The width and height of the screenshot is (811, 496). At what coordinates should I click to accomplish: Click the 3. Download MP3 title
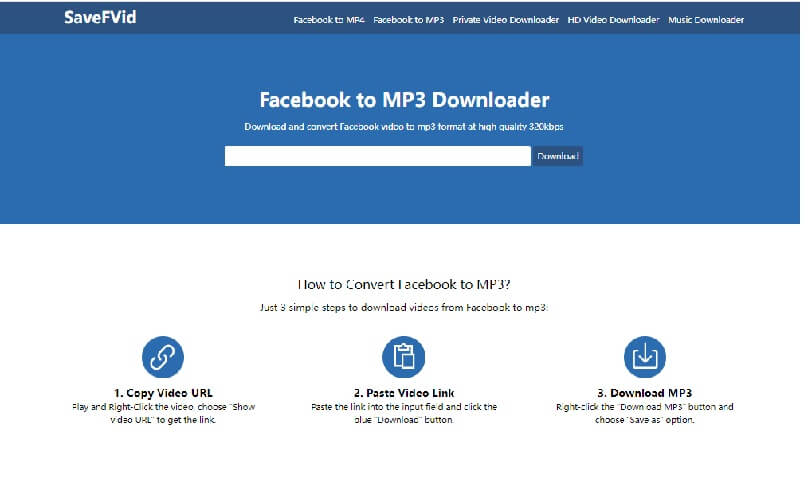(x=644, y=393)
